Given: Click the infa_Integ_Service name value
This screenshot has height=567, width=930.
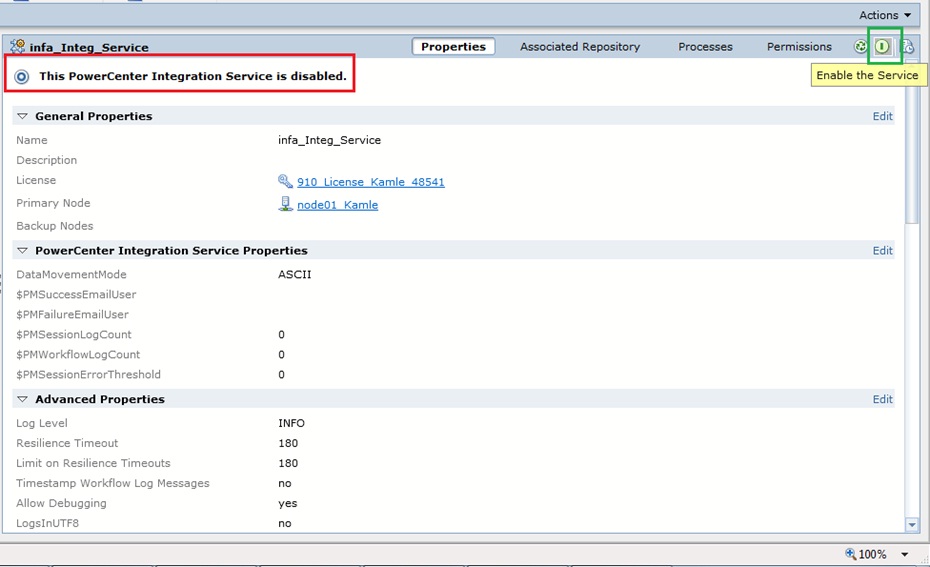Looking at the screenshot, I should pos(329,140).
